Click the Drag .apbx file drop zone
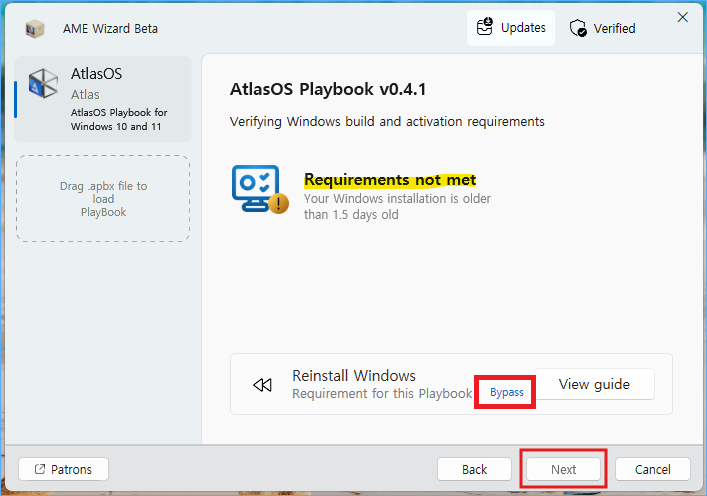Viewport: 707px width, 496px height. 103,199
